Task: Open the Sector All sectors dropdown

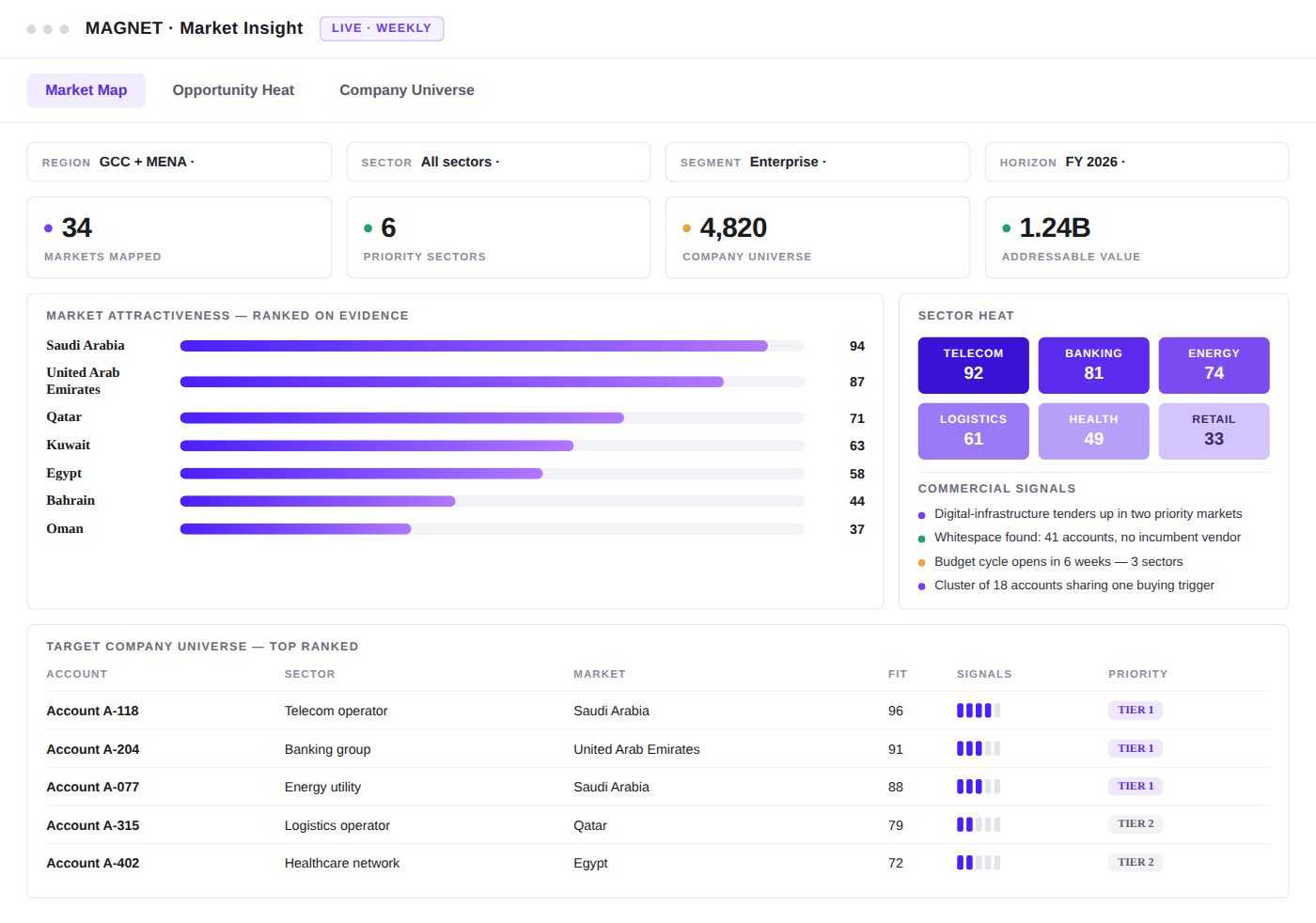Action: coord(498,162)
